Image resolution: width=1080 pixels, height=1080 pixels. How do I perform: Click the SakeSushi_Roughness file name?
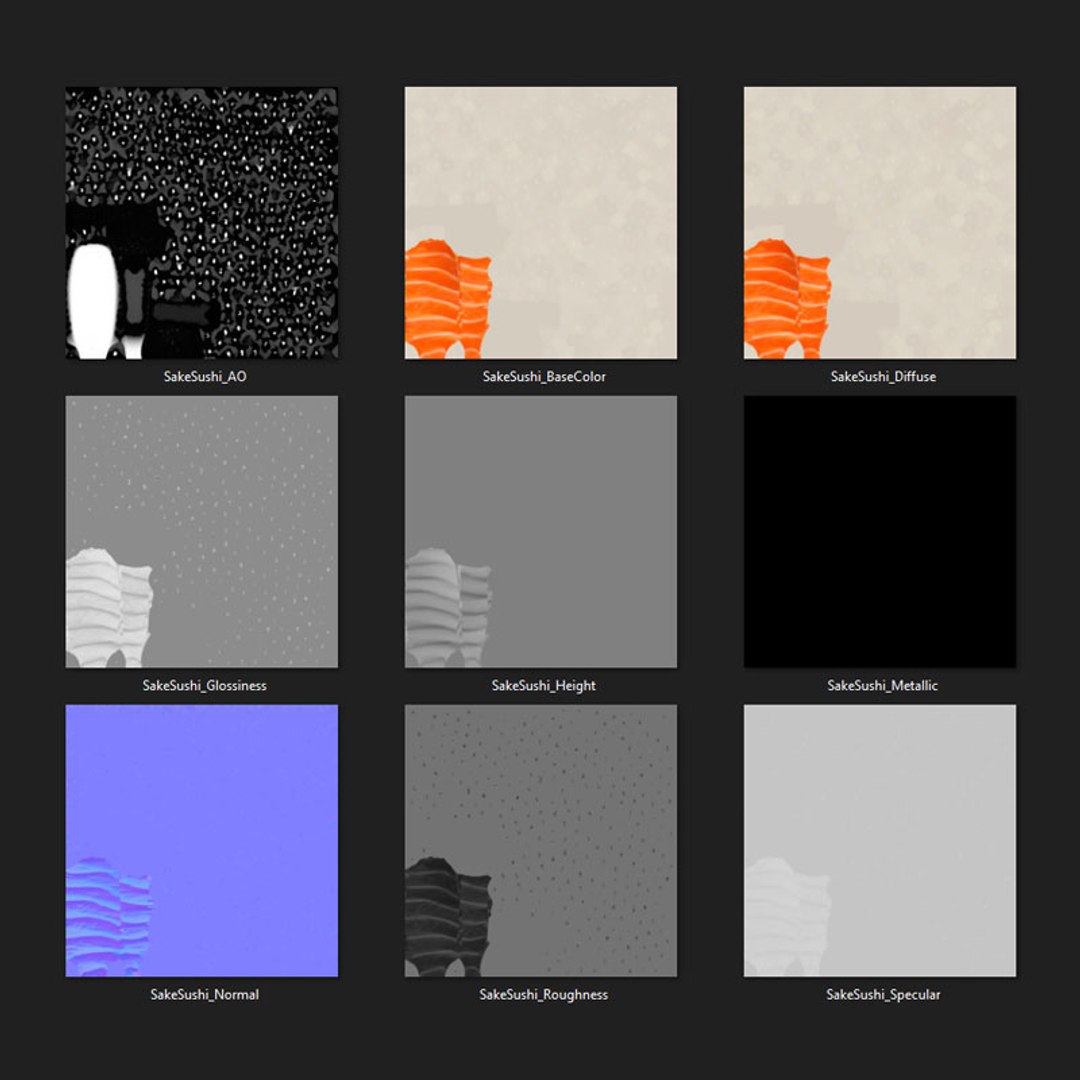pyautogui.click(x=543, y=995)
